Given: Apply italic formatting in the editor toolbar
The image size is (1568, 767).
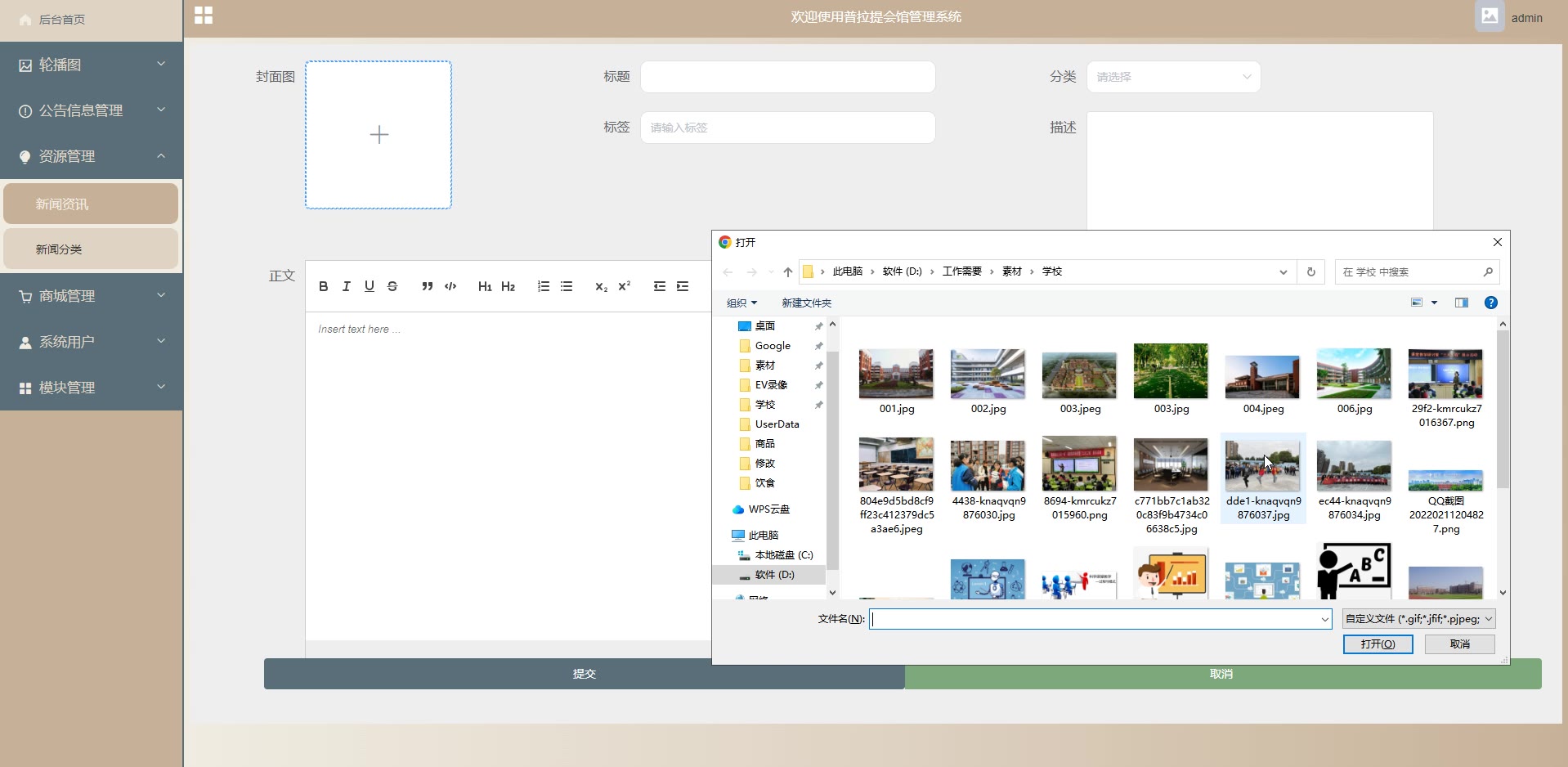Looking at the screenshot, I should (x=347, y=286).
